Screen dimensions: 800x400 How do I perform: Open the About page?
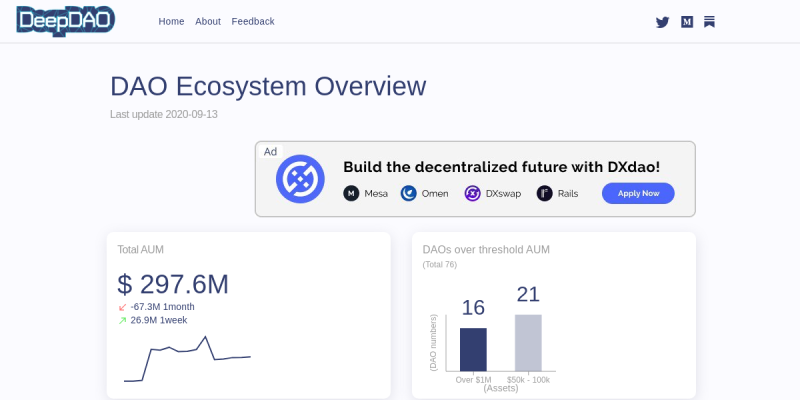coord(208,21)
